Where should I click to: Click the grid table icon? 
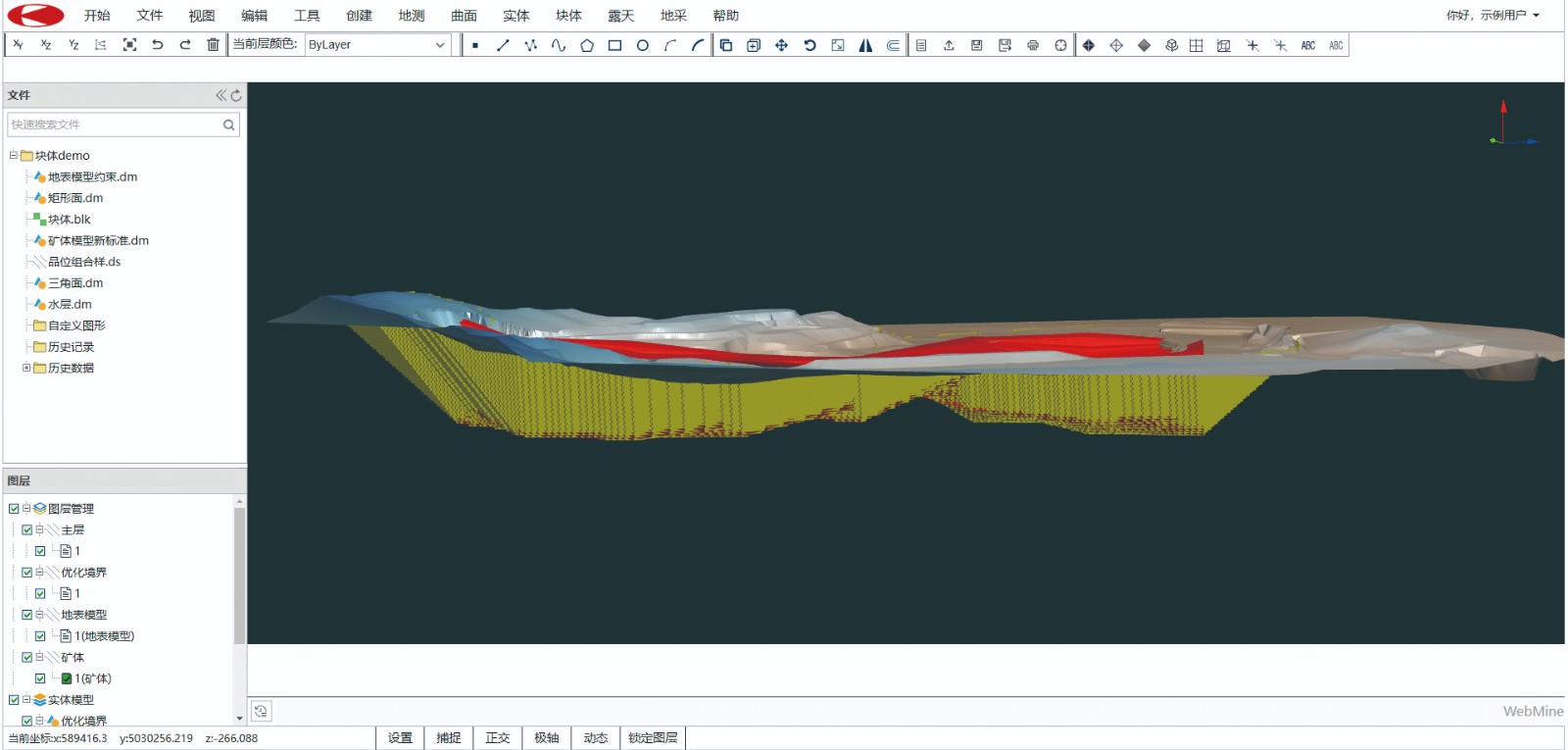pos(1197,45)
